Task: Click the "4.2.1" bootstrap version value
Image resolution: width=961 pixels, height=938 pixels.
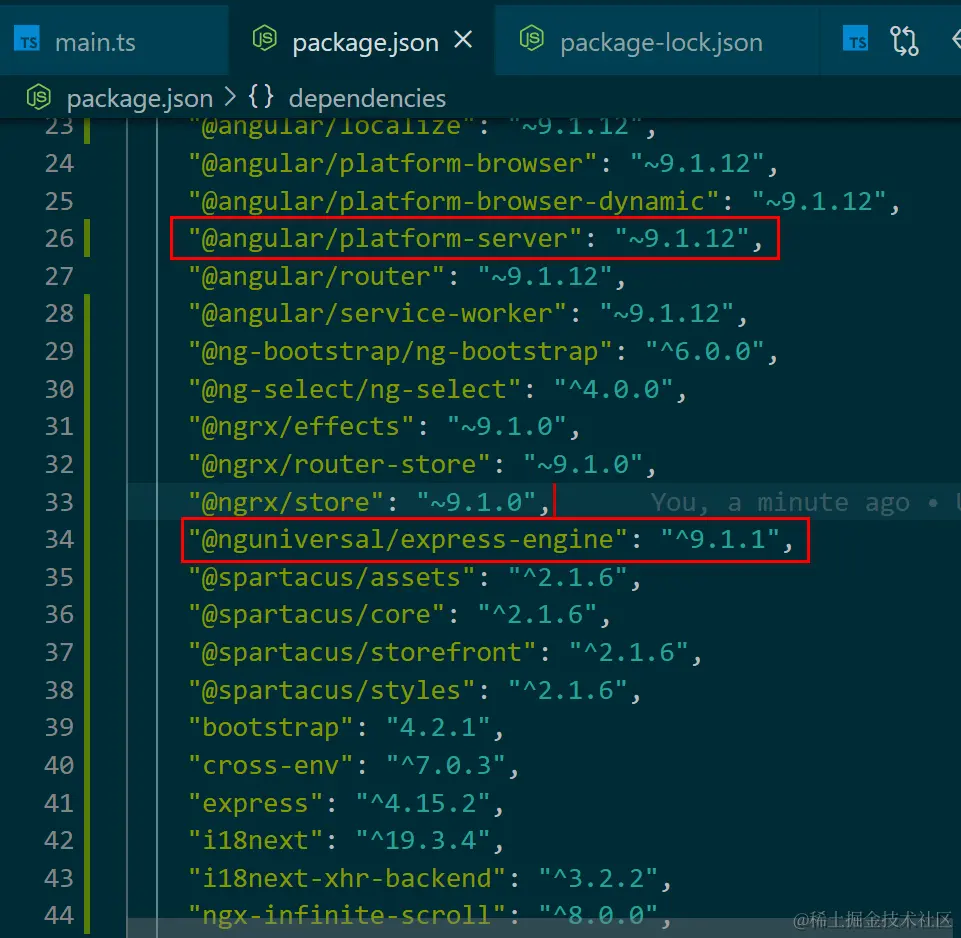Action: [438, 728]
